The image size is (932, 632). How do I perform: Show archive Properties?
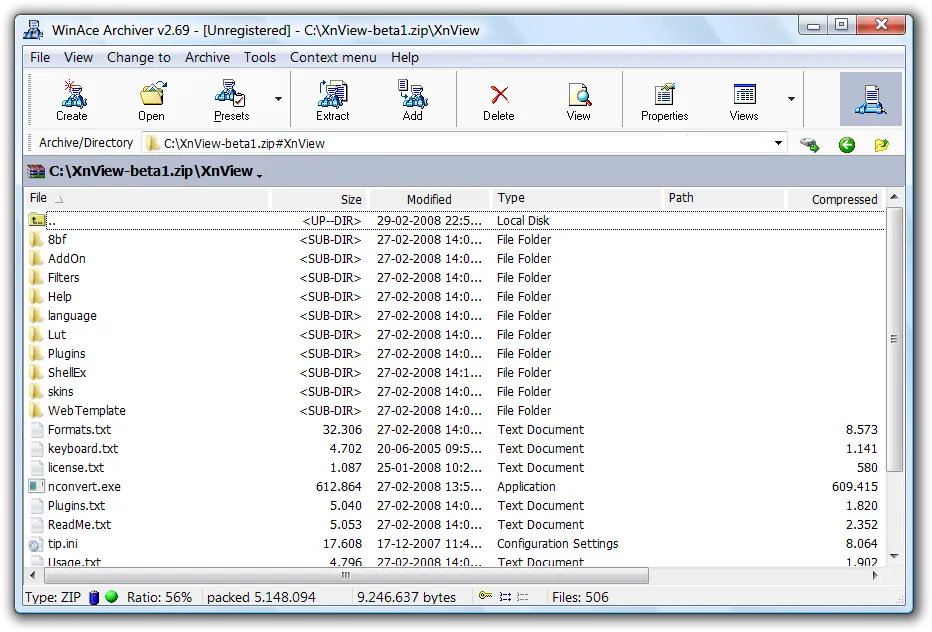click(x=663, y=98)
